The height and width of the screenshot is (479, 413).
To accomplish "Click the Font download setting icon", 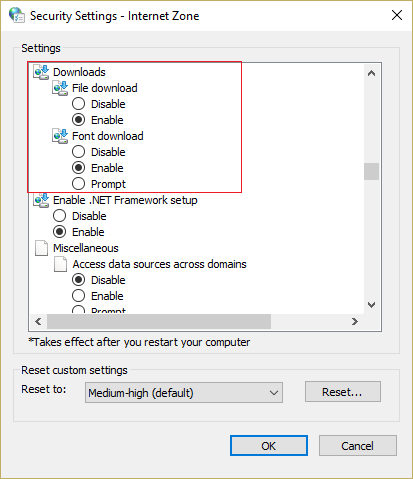I will pyautogui.click(x=60, y=136).
